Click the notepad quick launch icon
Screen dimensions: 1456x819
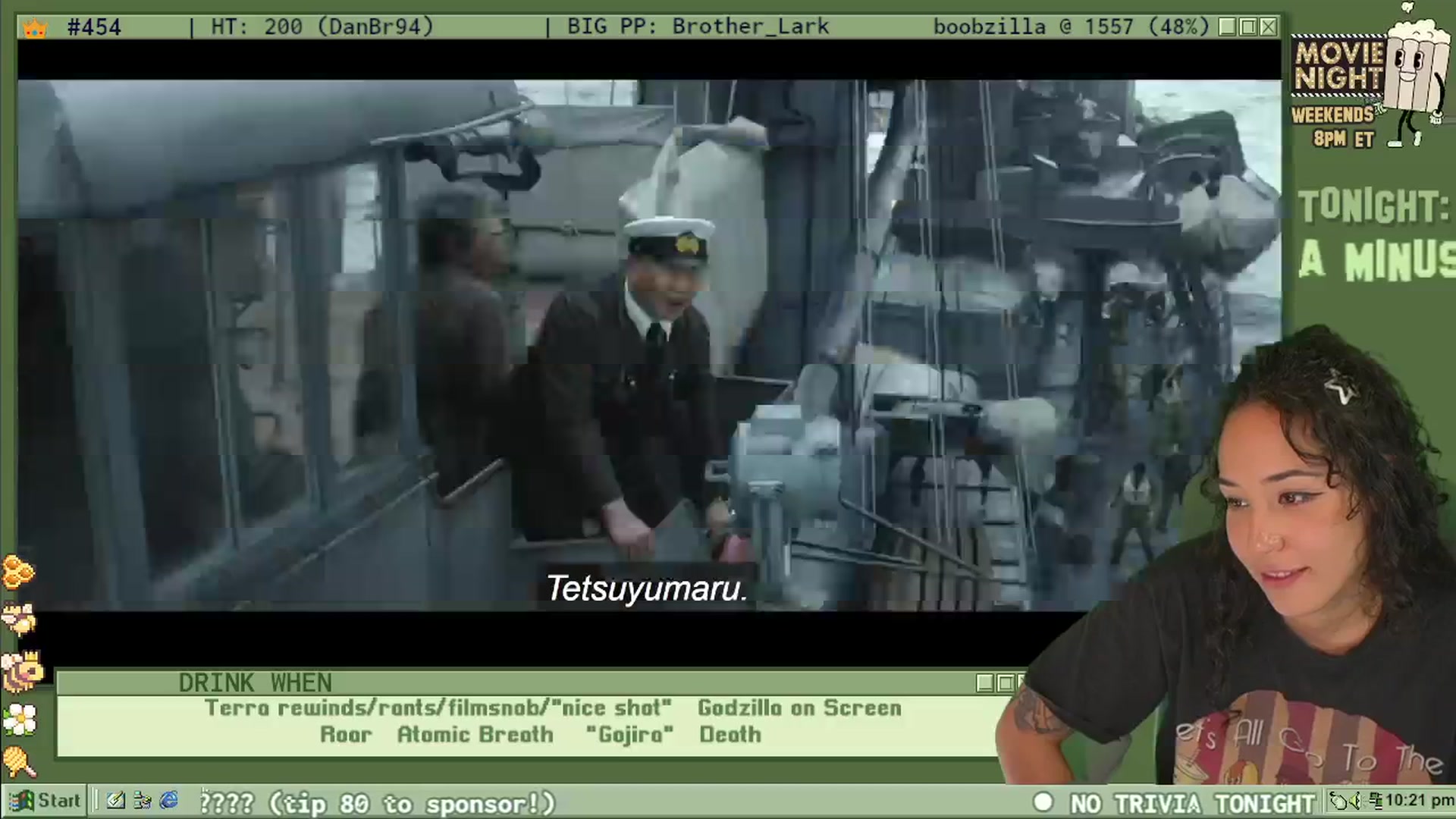(x=115, y=800)
